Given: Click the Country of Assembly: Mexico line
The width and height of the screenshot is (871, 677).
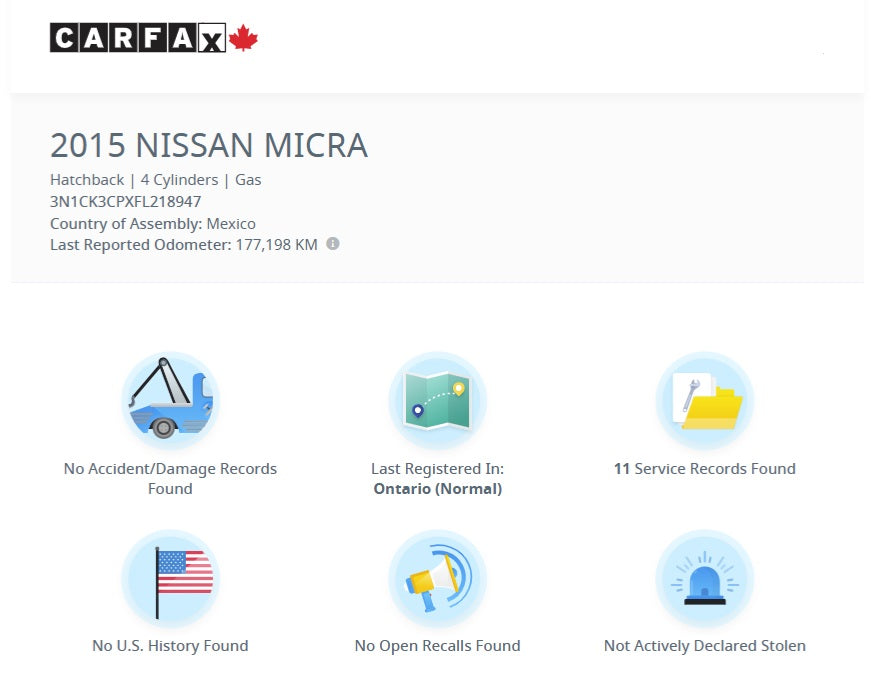Looking at the screenshot, I should coord(153,223).
